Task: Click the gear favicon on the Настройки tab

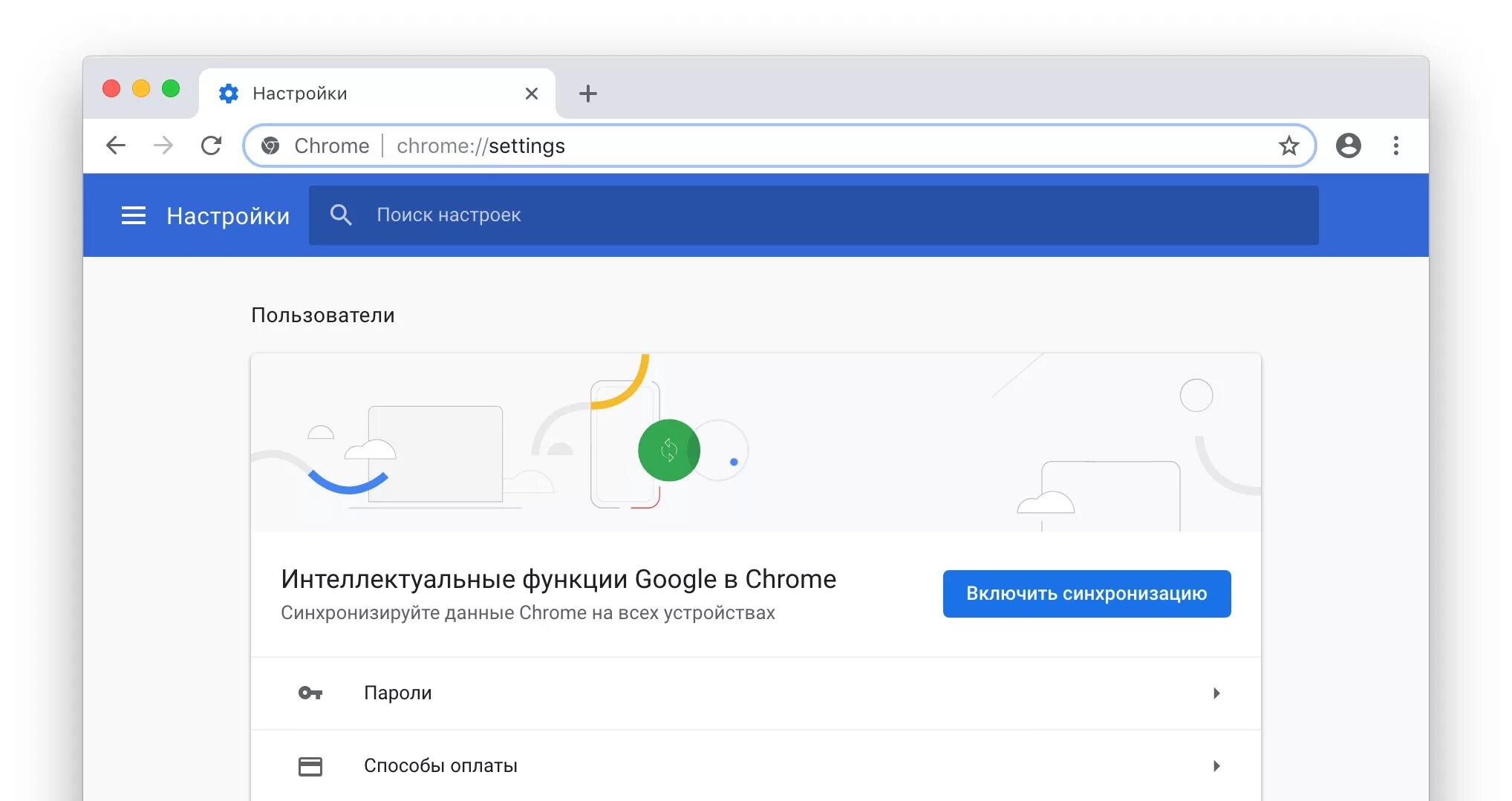Action: coord(229,94)
